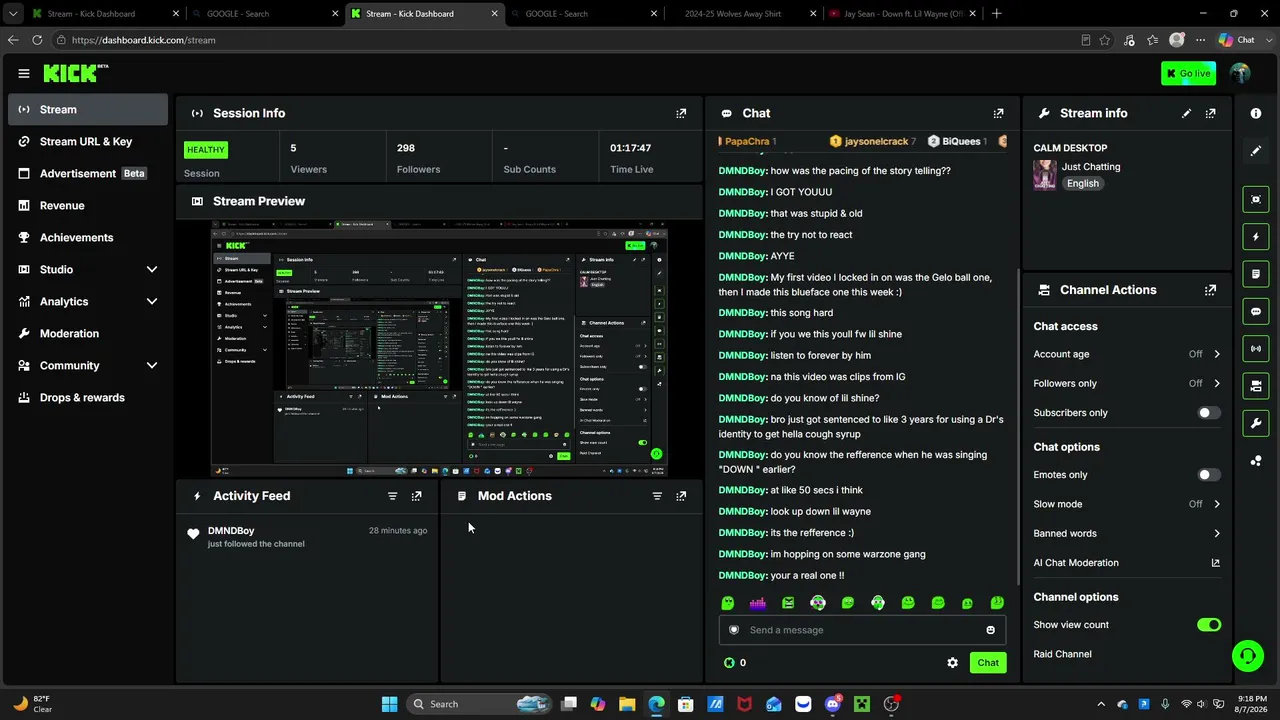1280x720 pixels.
Task: Open a new browser tab with plus icon
Action: (996, 13)
